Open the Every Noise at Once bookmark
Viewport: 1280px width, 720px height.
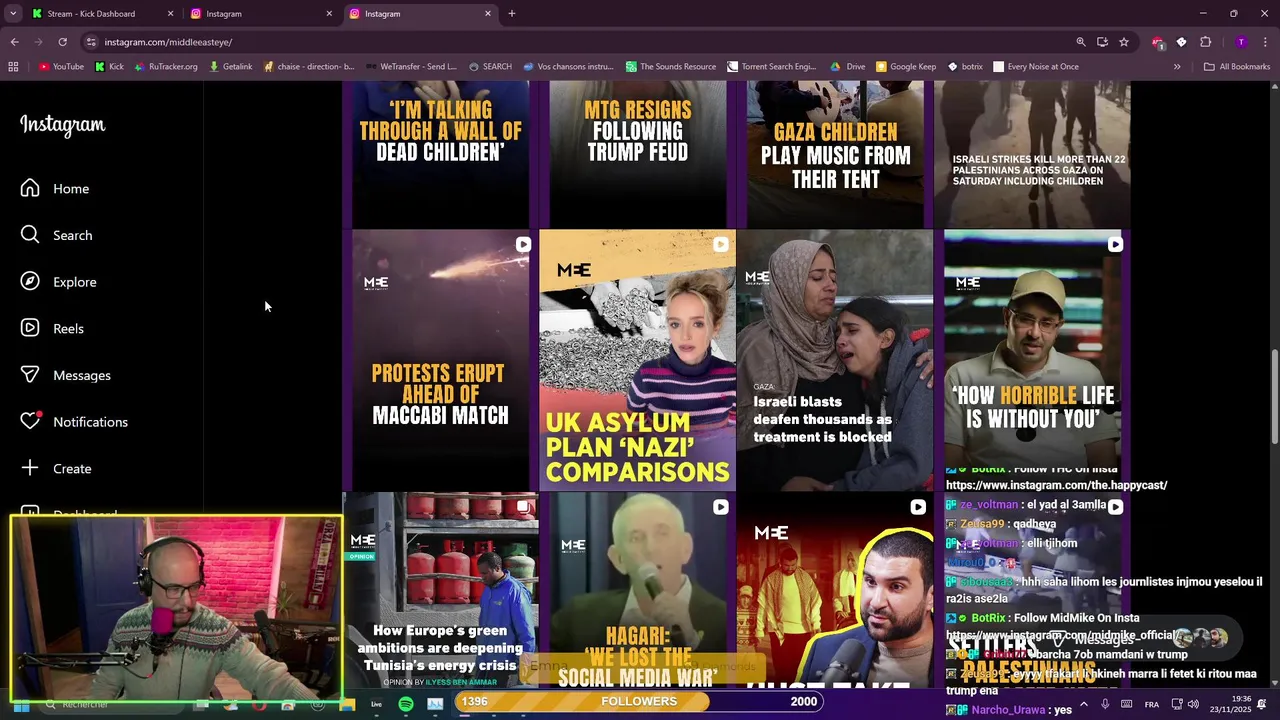(1035, 67)
